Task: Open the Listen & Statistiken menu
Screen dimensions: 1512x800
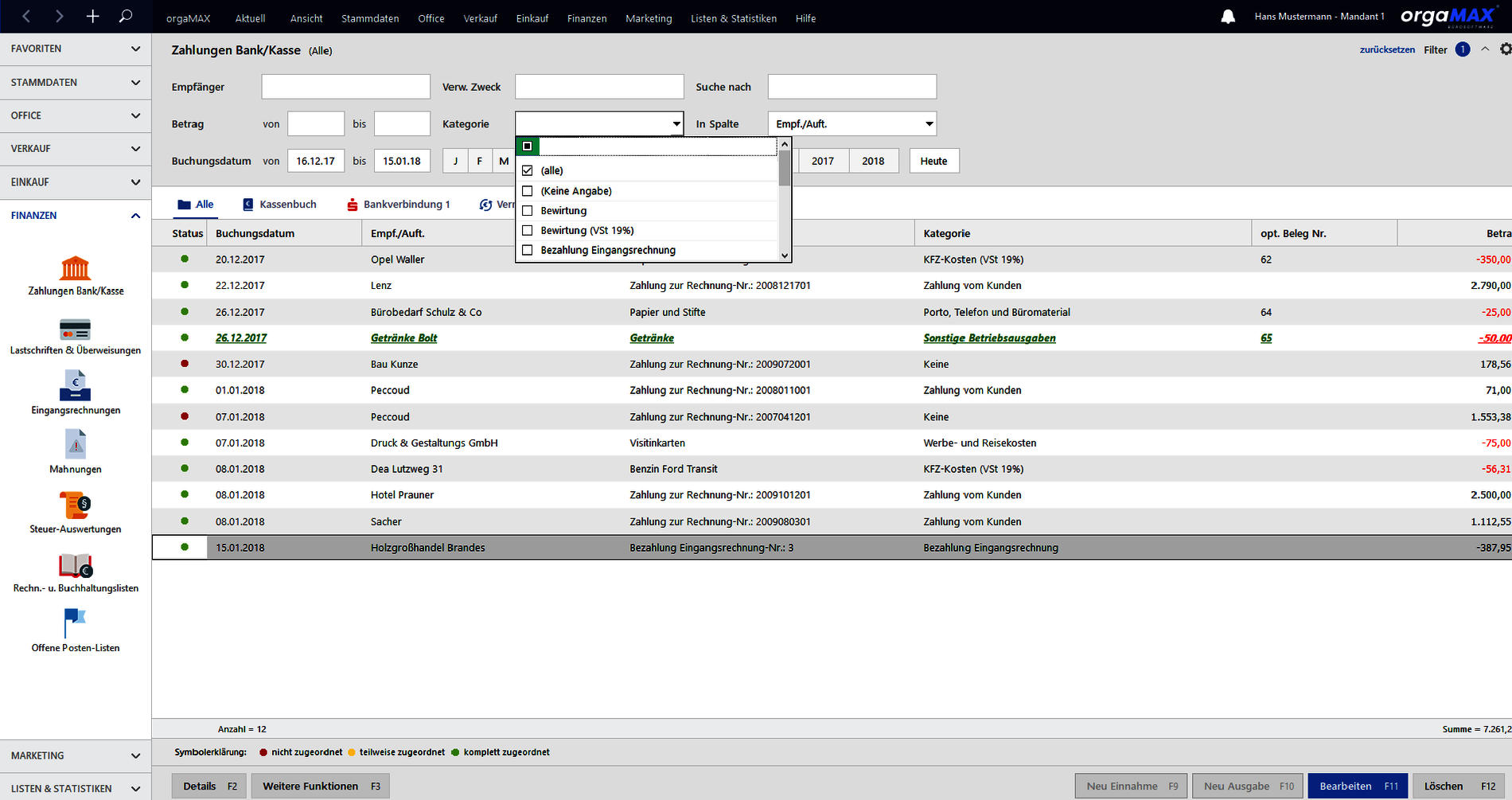Action: click(733, 18)
